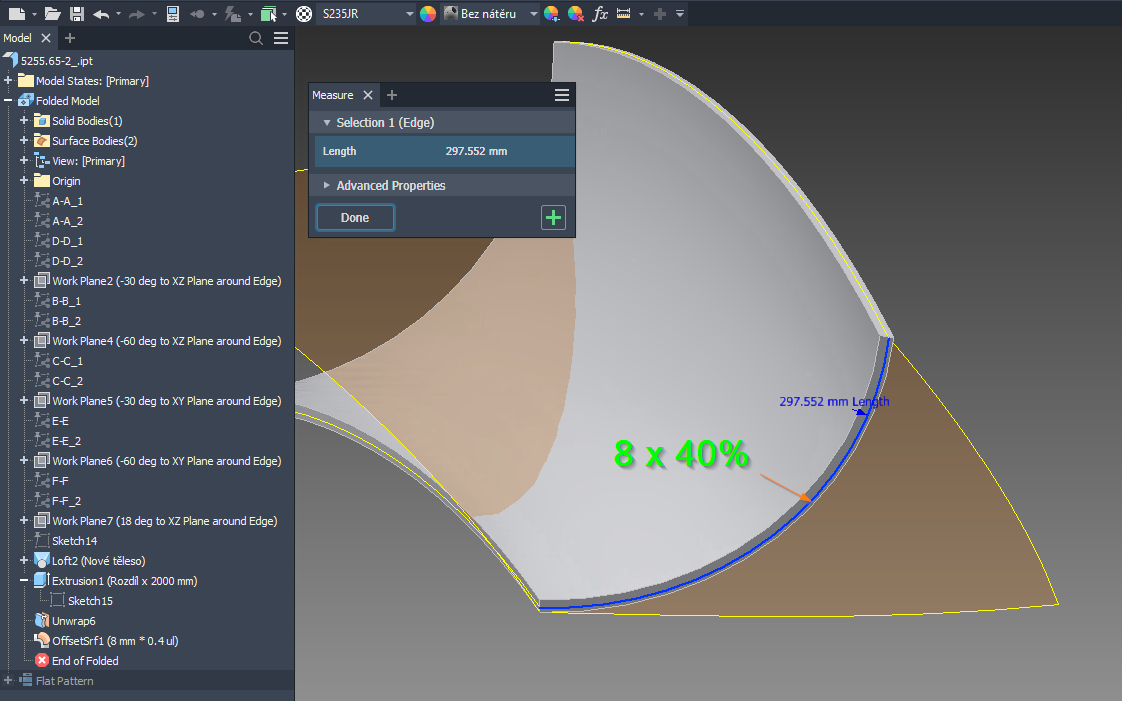Save the current part file
Image resolution: width=1122 pixels, height=701 pixels.
[x=75, y=13]
